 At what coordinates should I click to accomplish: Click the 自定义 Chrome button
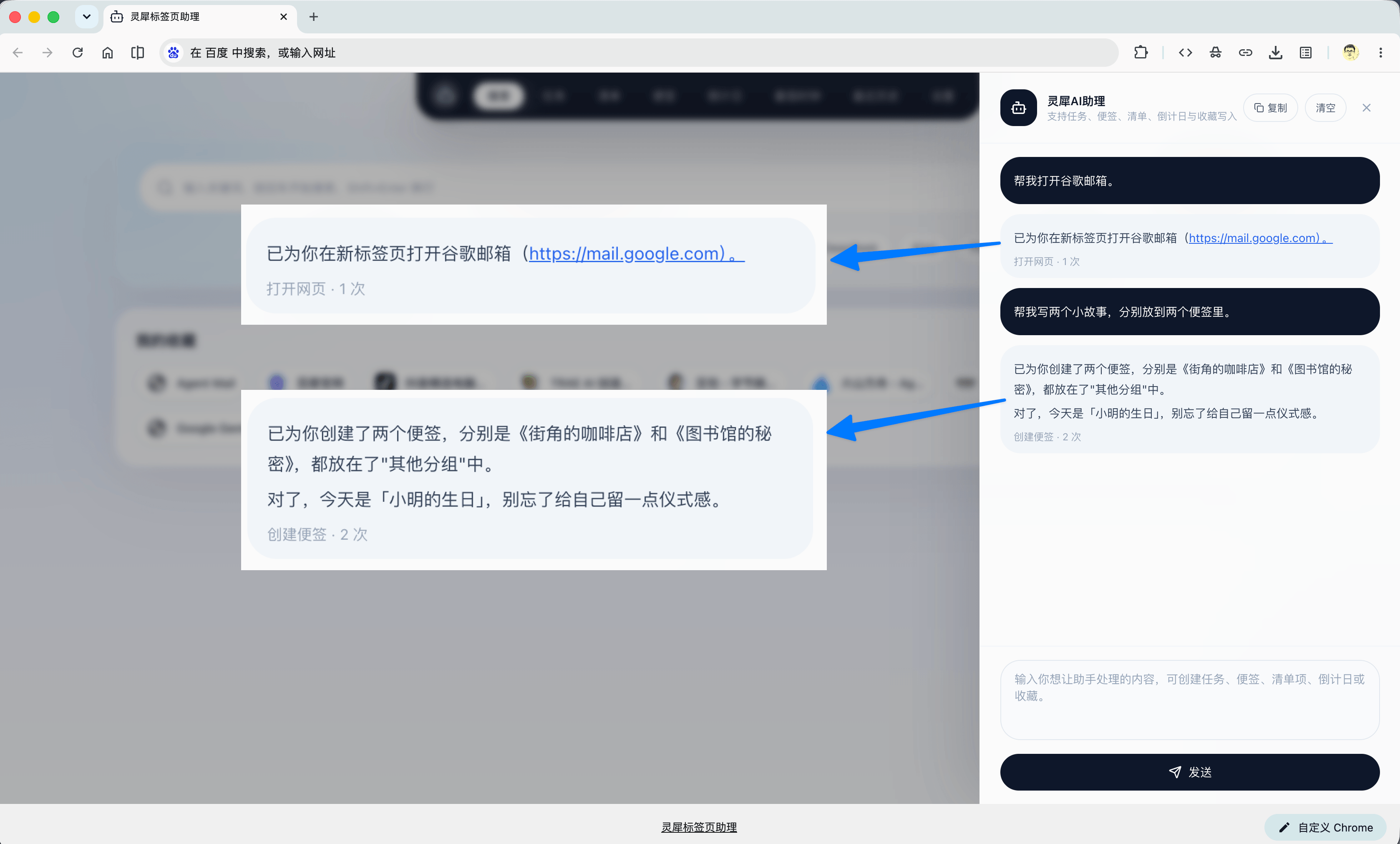click(x=1326, y=828)
